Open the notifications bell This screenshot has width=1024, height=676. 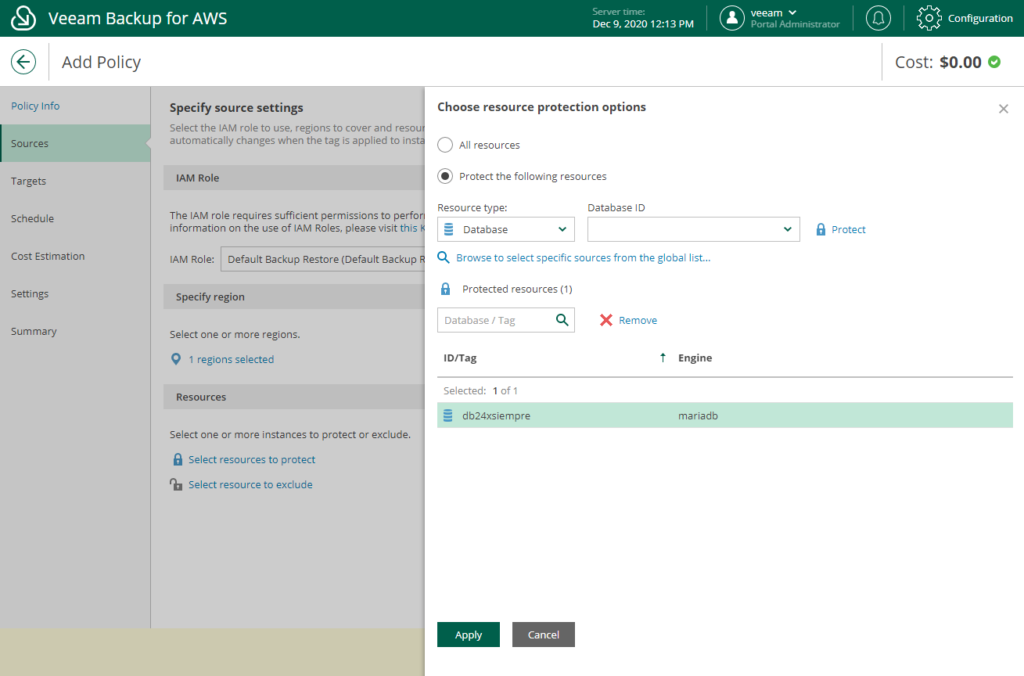pyautogui.click(x=878, y=18)
